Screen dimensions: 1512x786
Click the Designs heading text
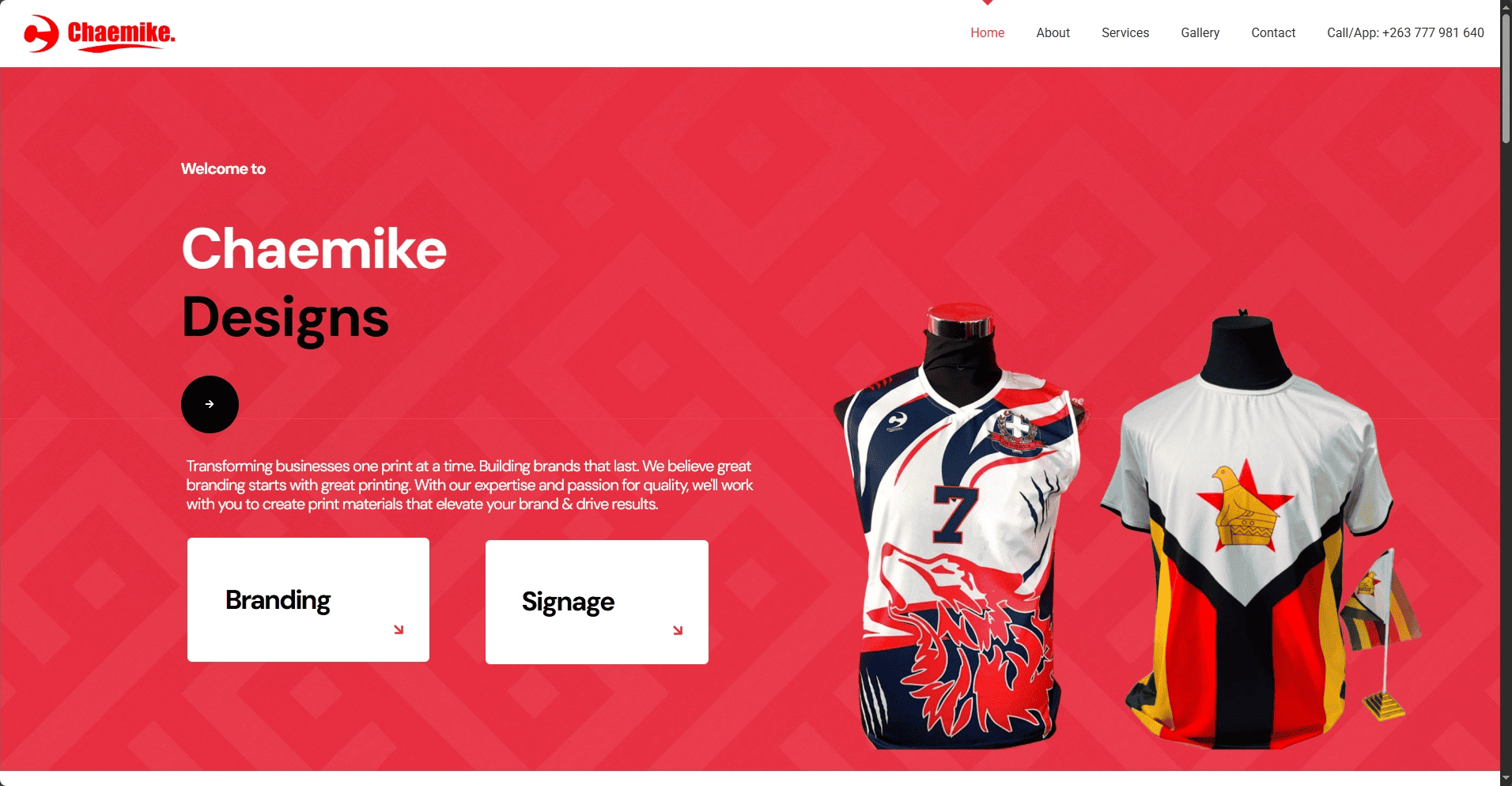click(285, 318)
